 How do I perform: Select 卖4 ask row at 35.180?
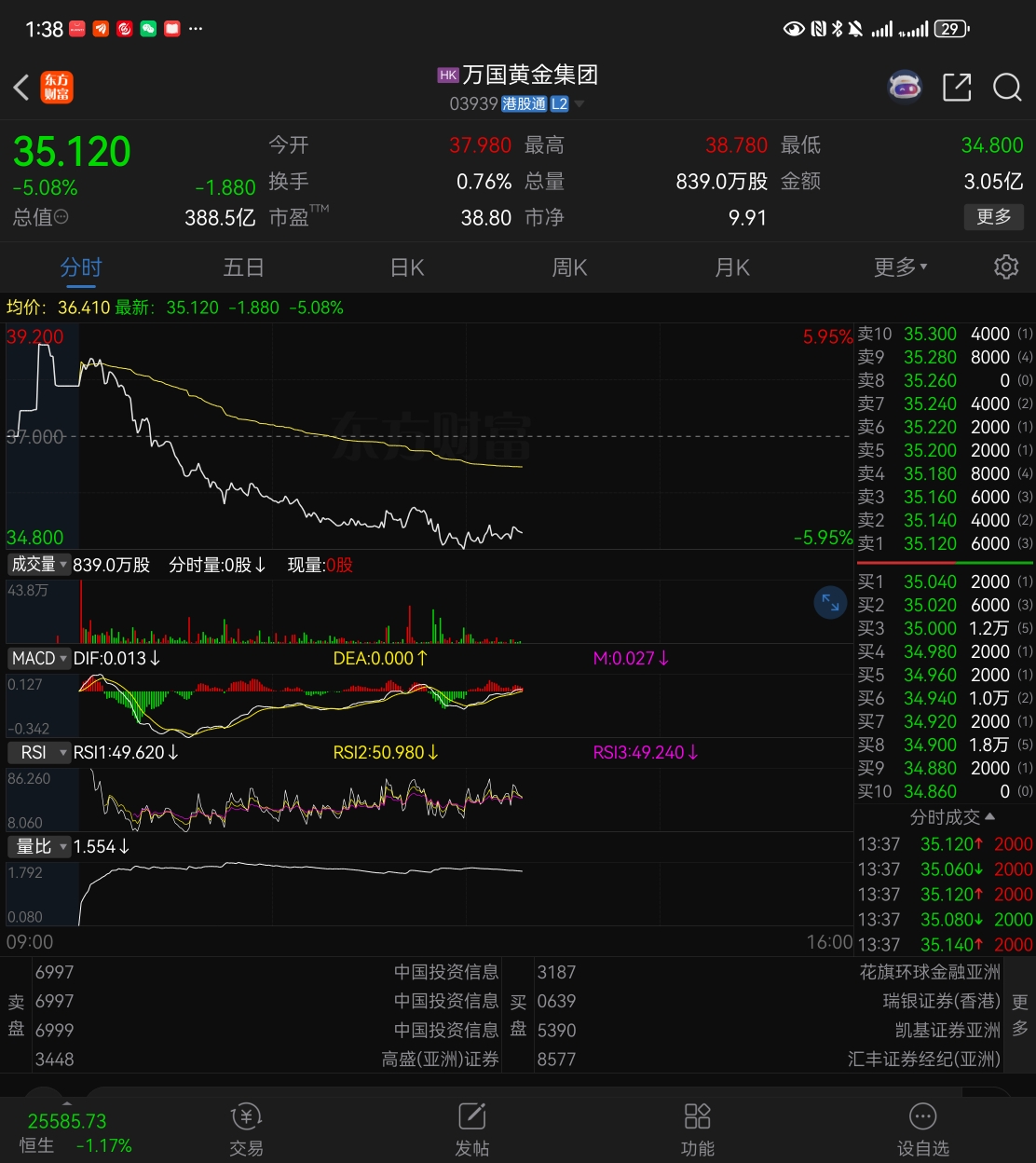pyautogui.click(x=945, y=473)
